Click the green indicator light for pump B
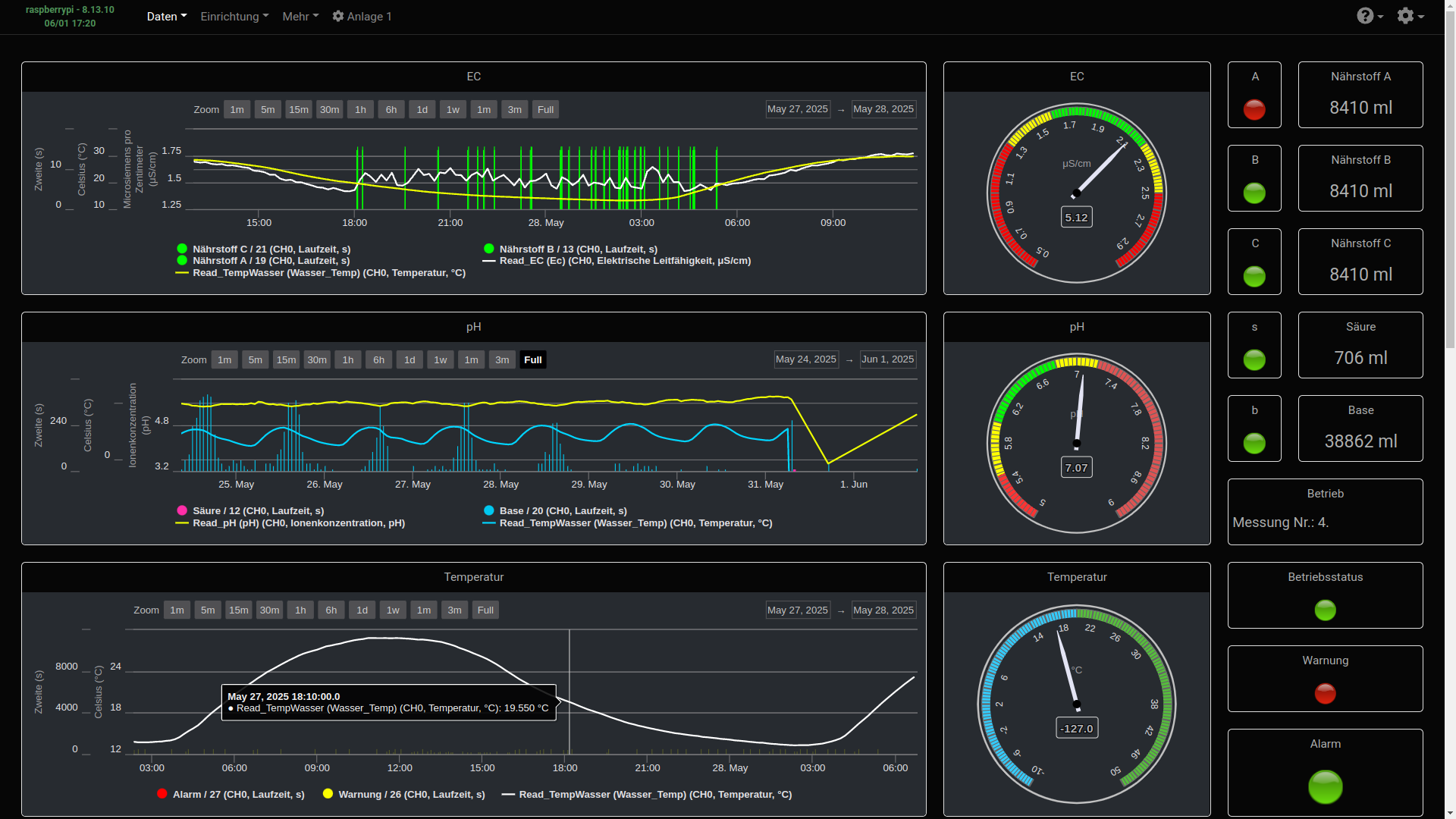Image resolution: width=1456 pixels, height=819 pixels. 1254,193
